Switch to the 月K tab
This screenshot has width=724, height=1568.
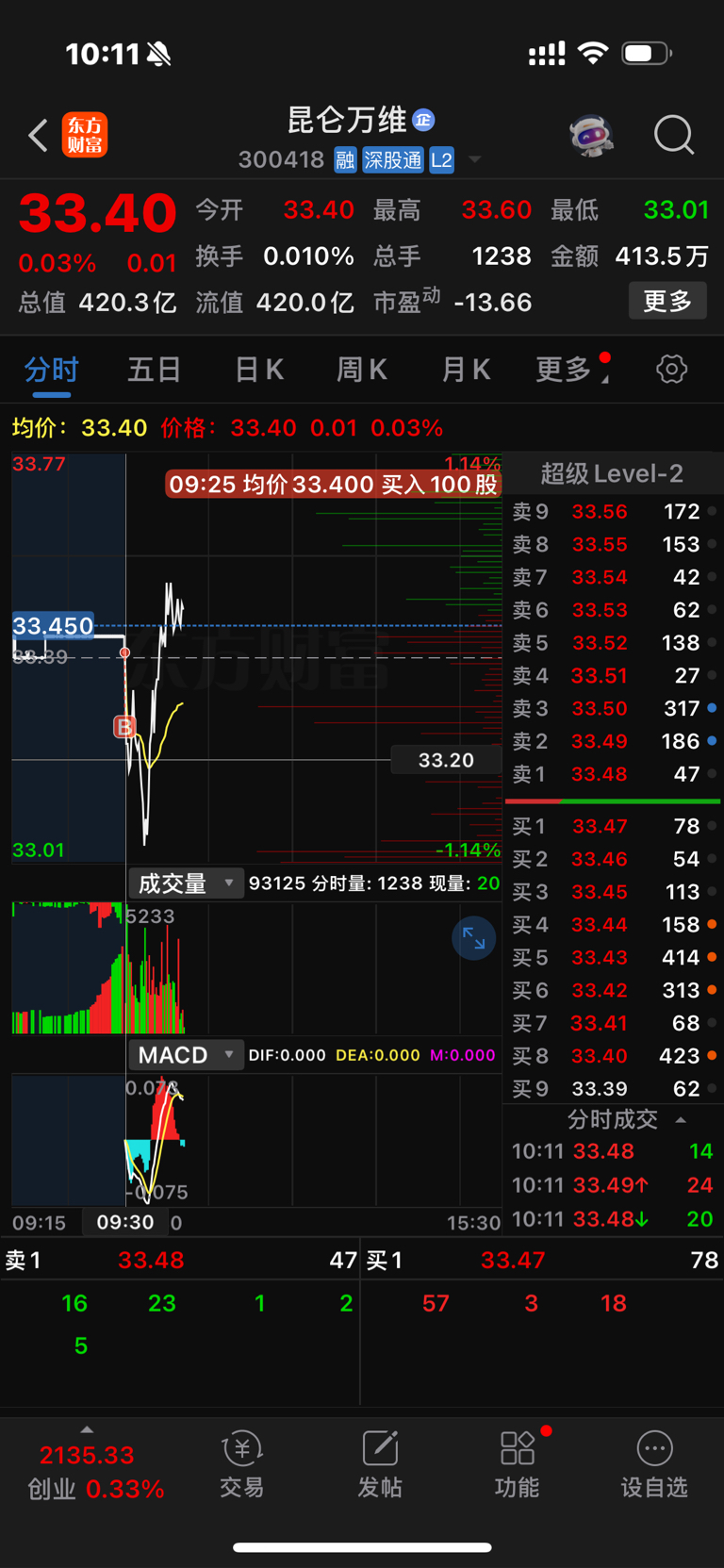[466, 370]
